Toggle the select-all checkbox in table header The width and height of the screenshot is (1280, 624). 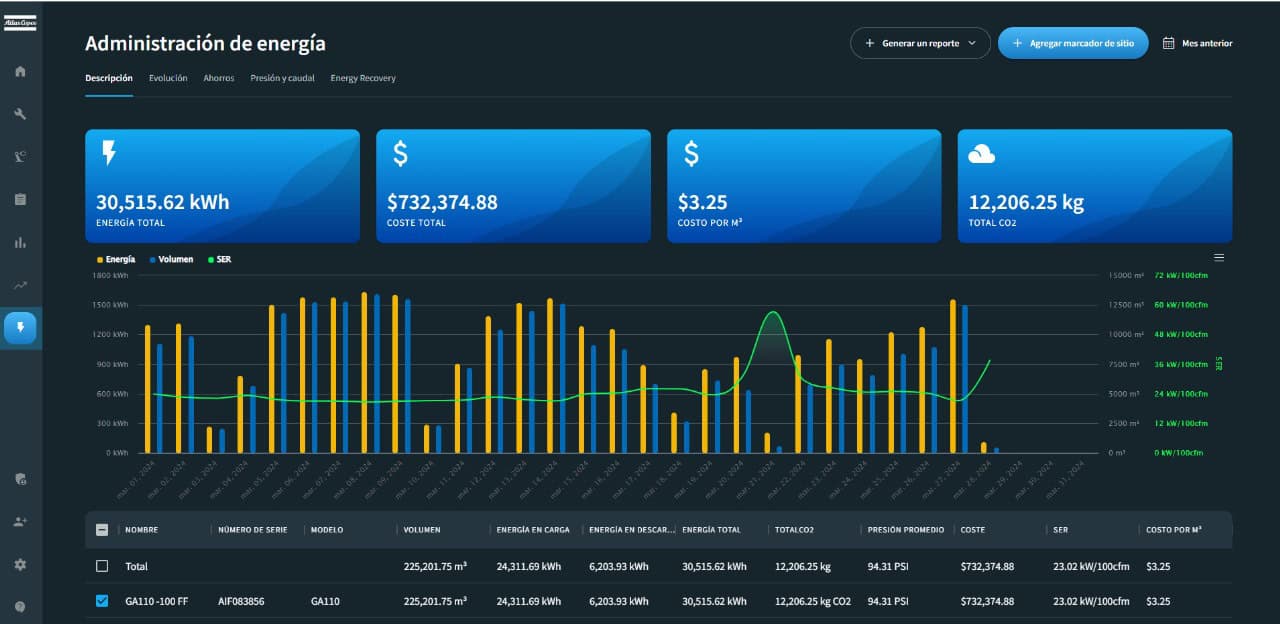102,530
